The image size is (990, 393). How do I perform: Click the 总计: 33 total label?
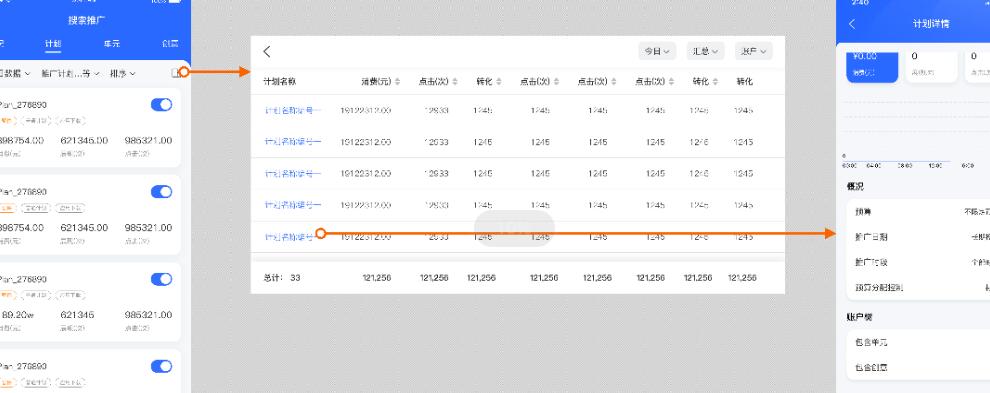282,277
